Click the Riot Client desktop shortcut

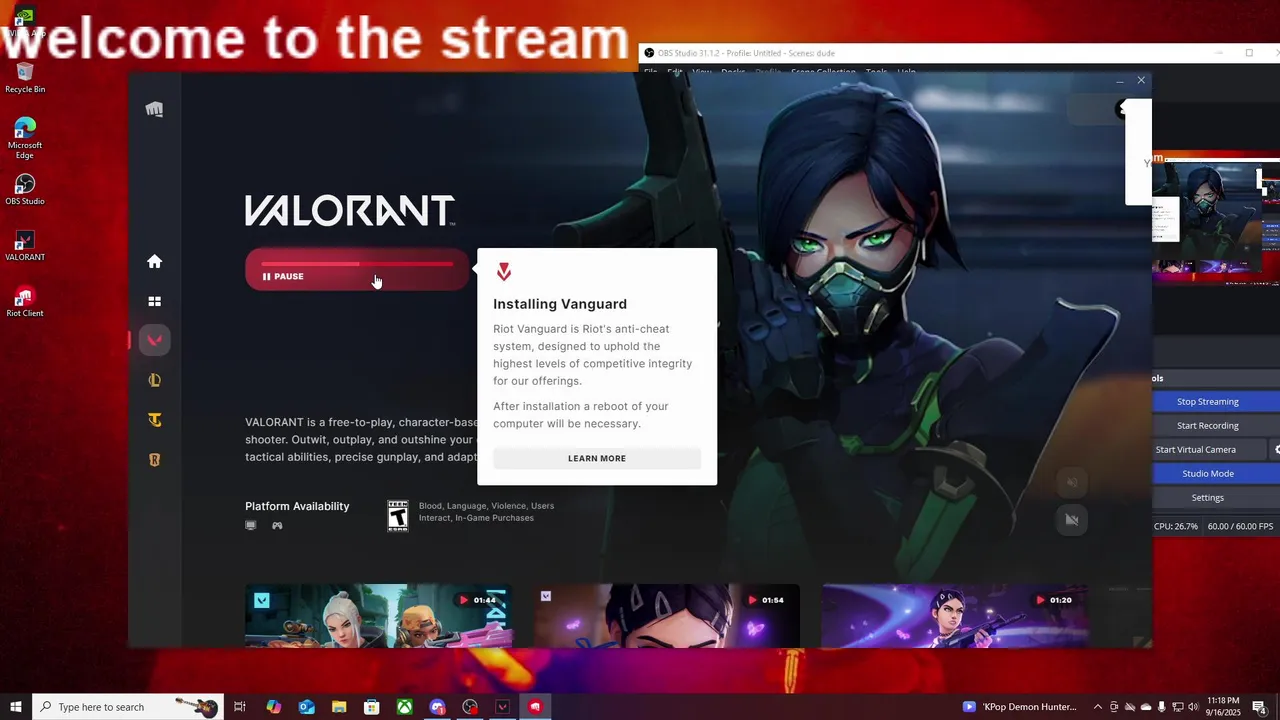[25, 302]
